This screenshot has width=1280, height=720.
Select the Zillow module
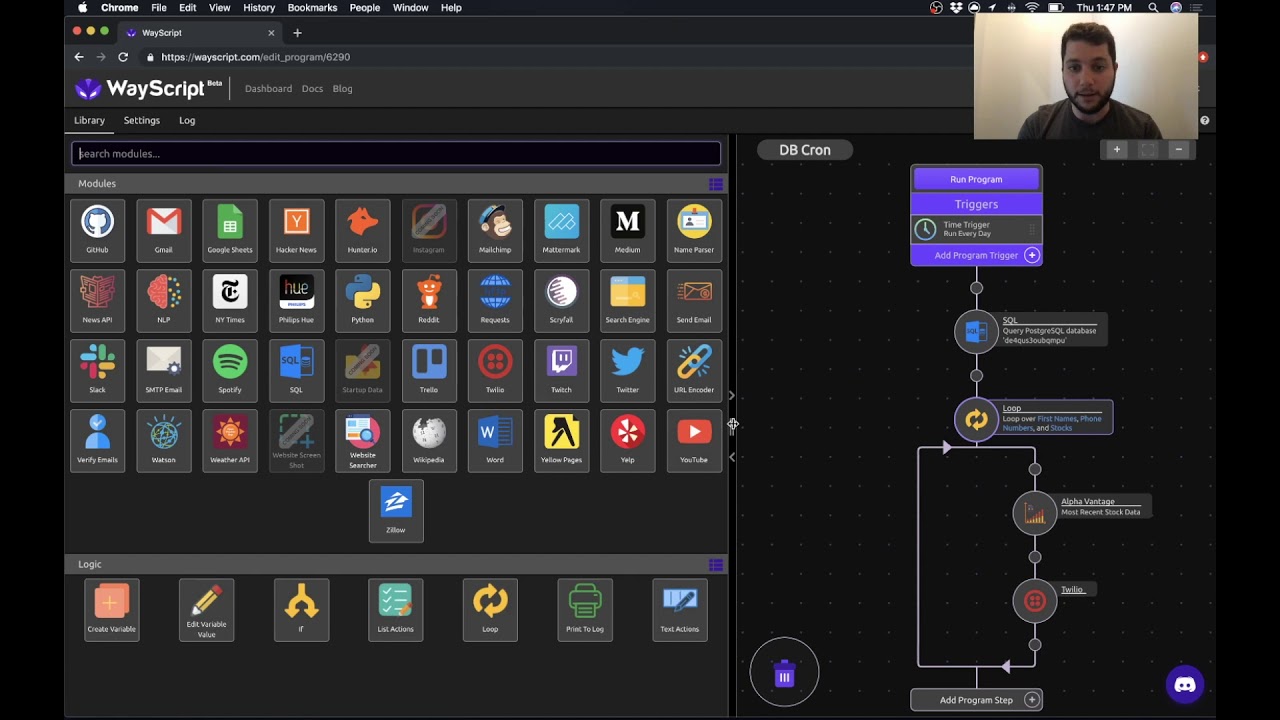point(396,510)
